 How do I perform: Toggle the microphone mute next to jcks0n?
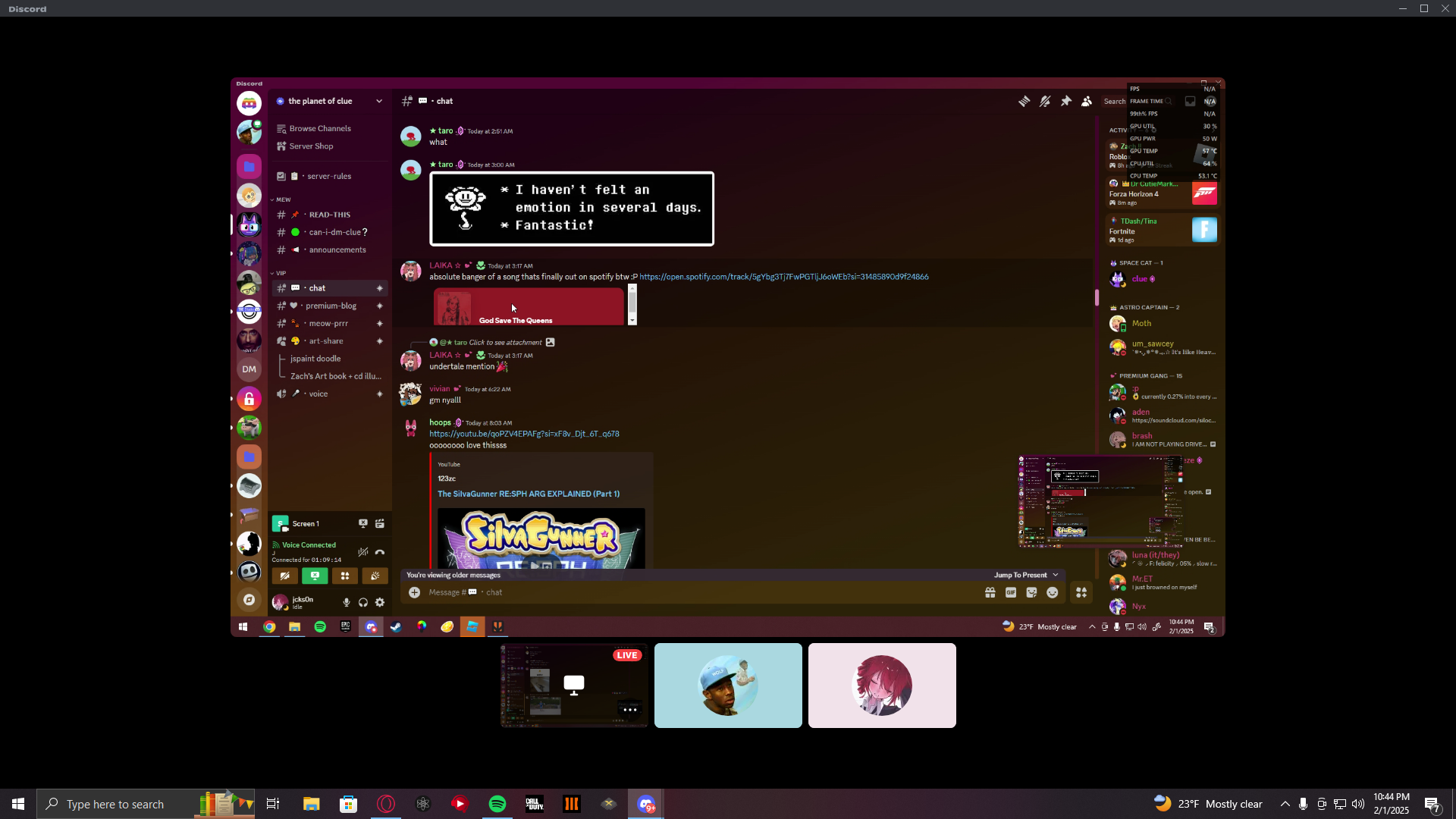[x=347, y=603]
